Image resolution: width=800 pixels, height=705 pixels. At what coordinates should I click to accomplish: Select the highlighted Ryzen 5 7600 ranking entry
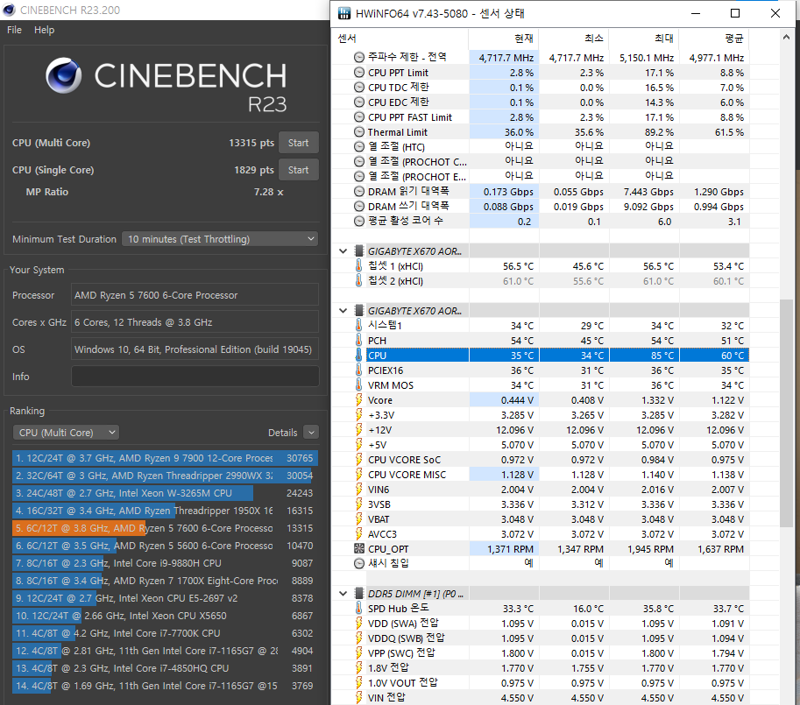click(x=165, y=528)
